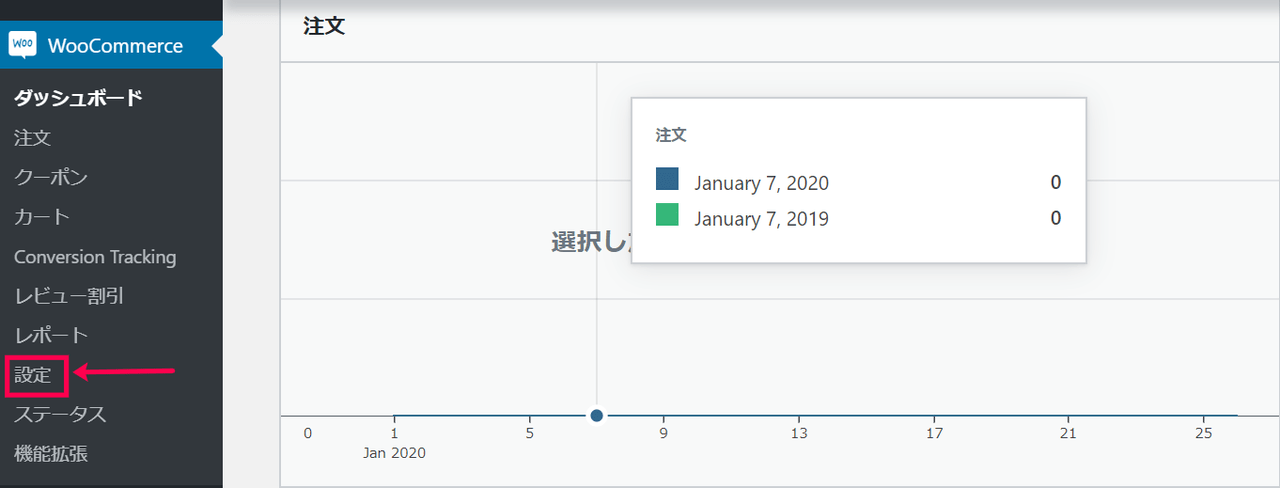This screenshot has width=1280, height=488.
Task: Open Conversion Tracking settings page
Action: point(95,257)
